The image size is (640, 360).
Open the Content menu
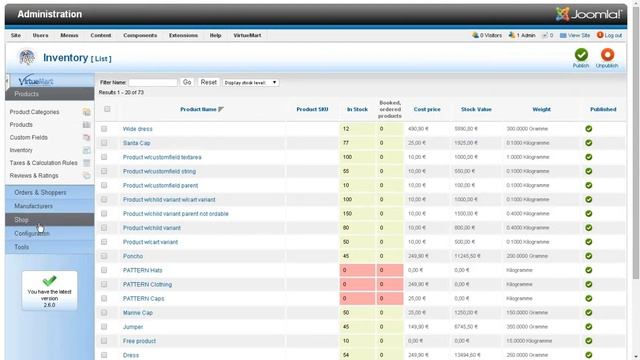click(x=101, y=36)
